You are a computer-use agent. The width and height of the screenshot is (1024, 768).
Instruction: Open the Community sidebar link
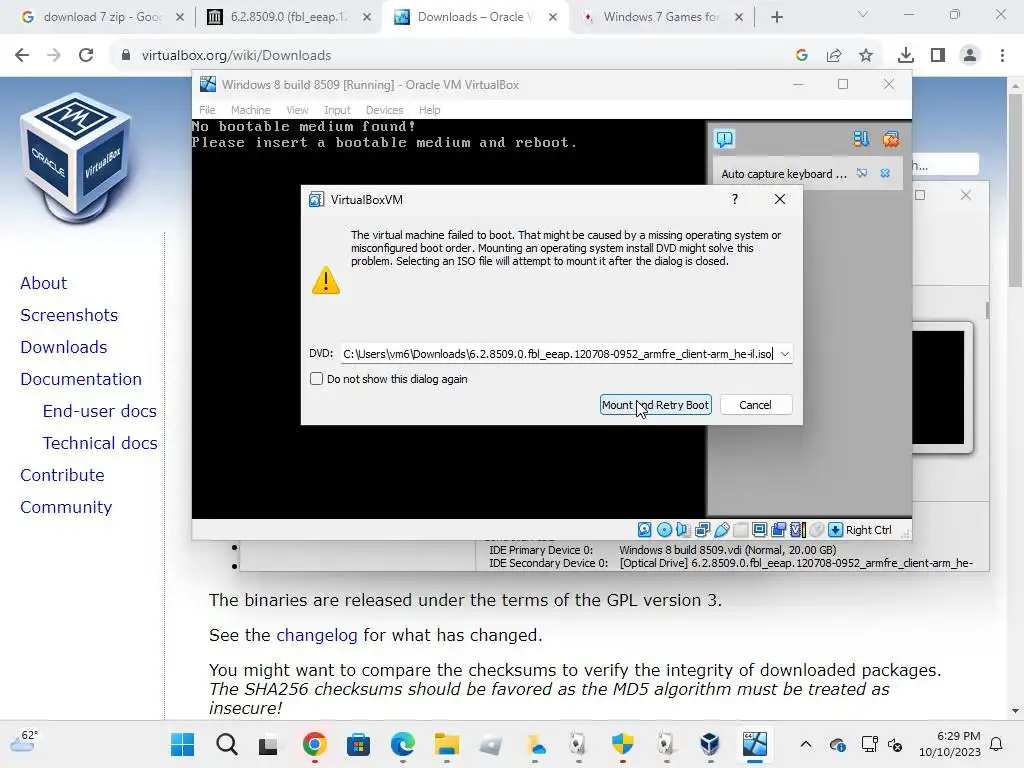[x=66, y=507]
